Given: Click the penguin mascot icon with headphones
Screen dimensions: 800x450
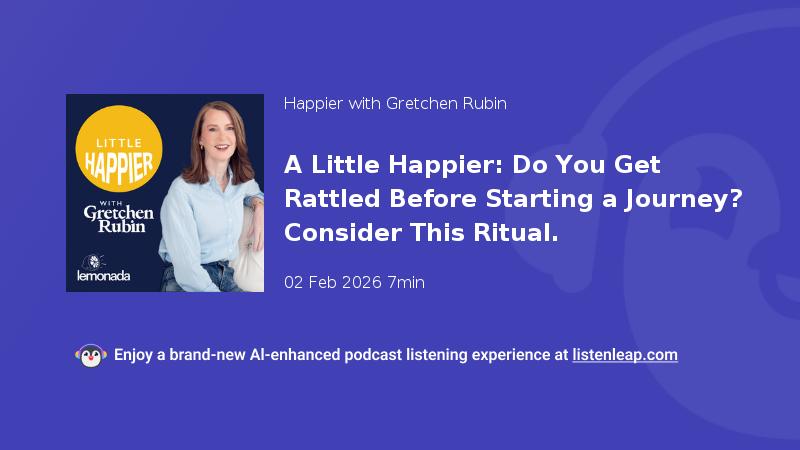Looking at the screenshot, I should pyautogui.click(x=91, y=356).
